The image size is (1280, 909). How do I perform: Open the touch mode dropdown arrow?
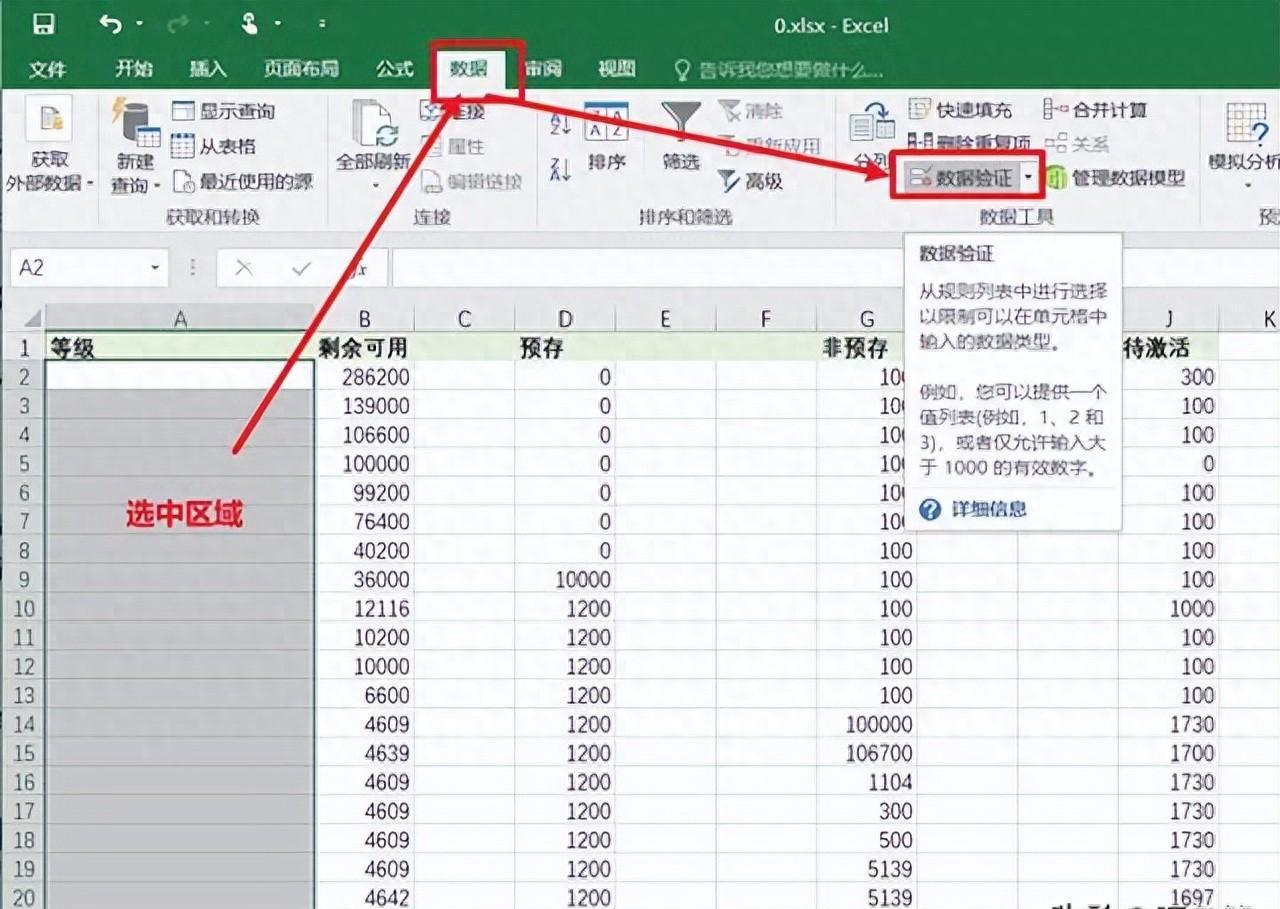(277, 24)
